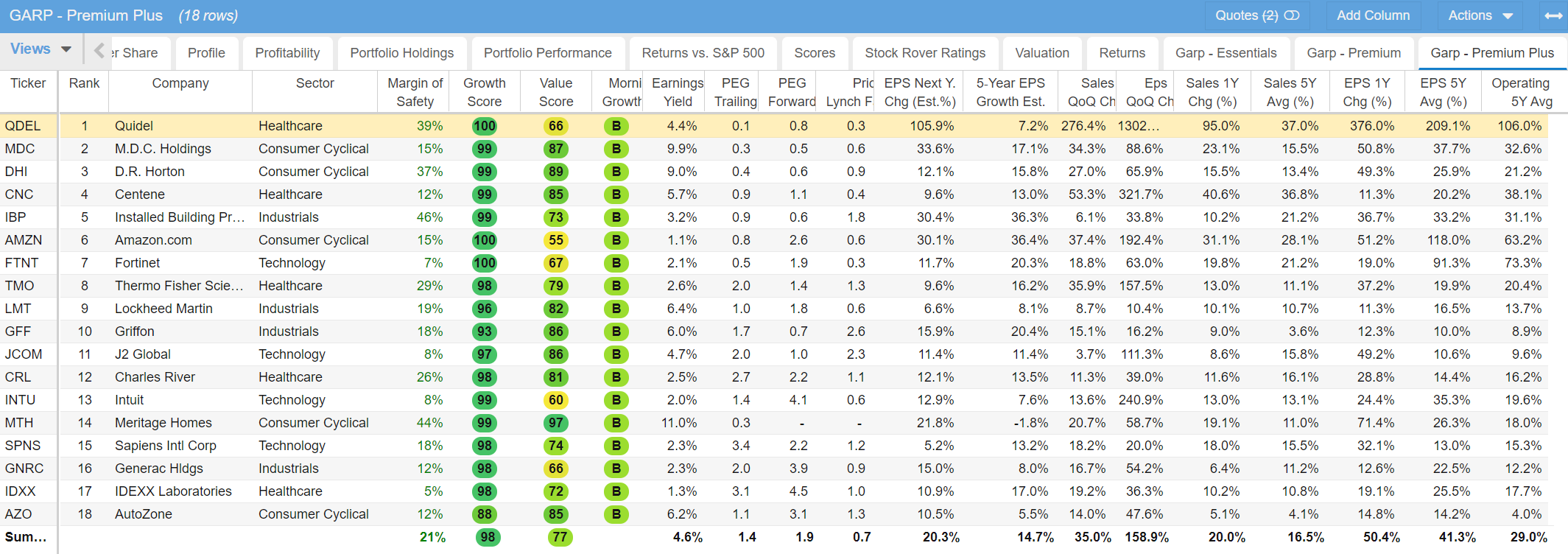The image size is (1568, 554).
Task: Open the Garp - Premium tab
Action: 1354,53
